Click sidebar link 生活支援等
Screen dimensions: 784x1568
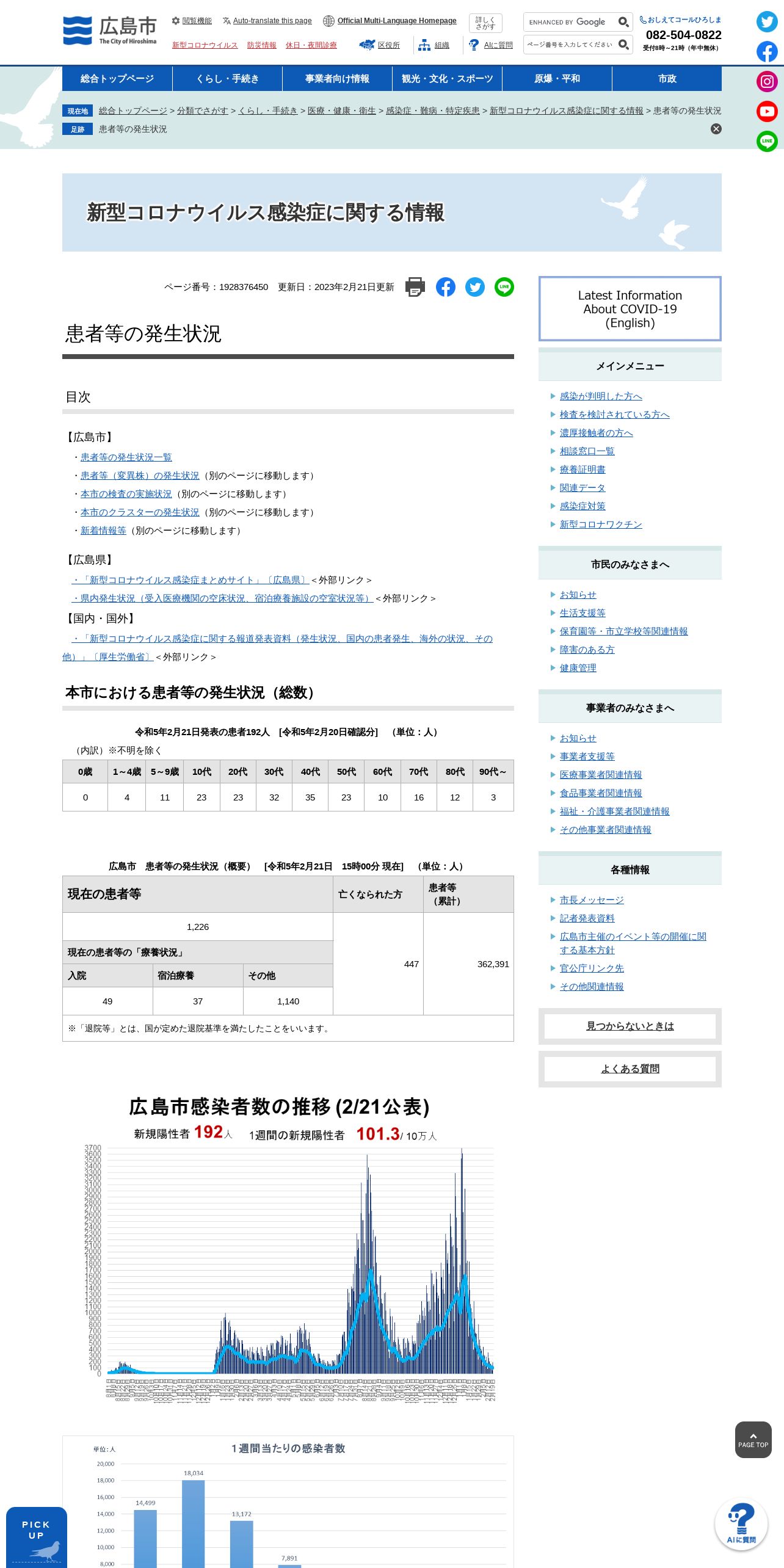[583, 613]
